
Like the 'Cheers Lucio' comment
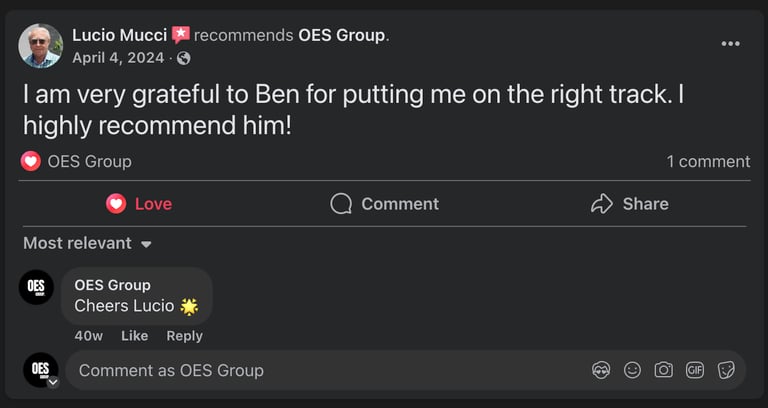click(x=134, y=336)
